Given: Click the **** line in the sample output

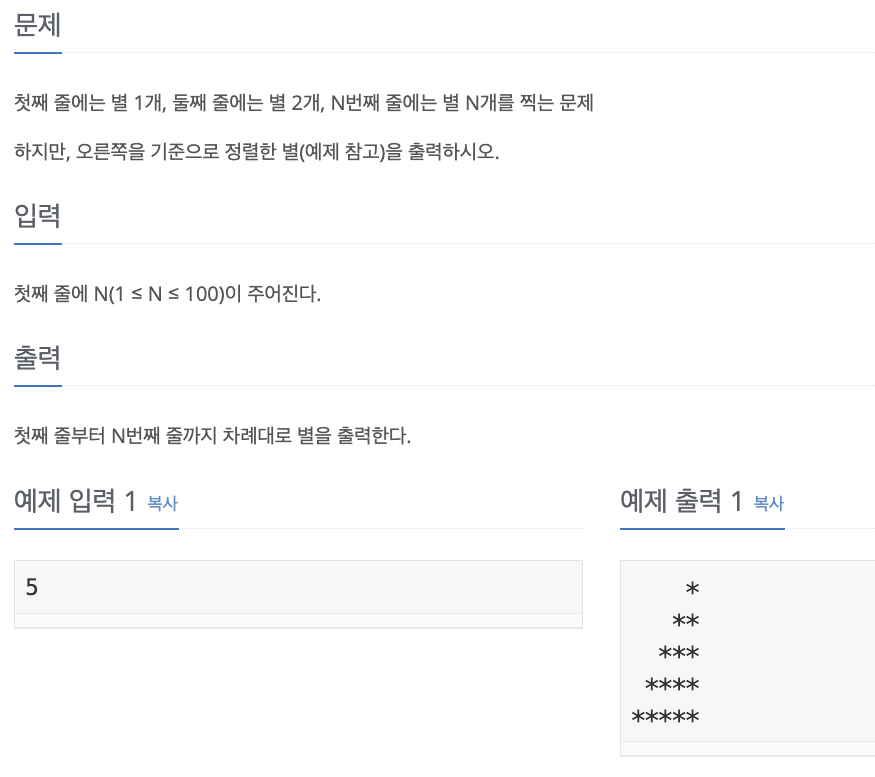Looking at the screenshot, I should [x=672, y=685].
